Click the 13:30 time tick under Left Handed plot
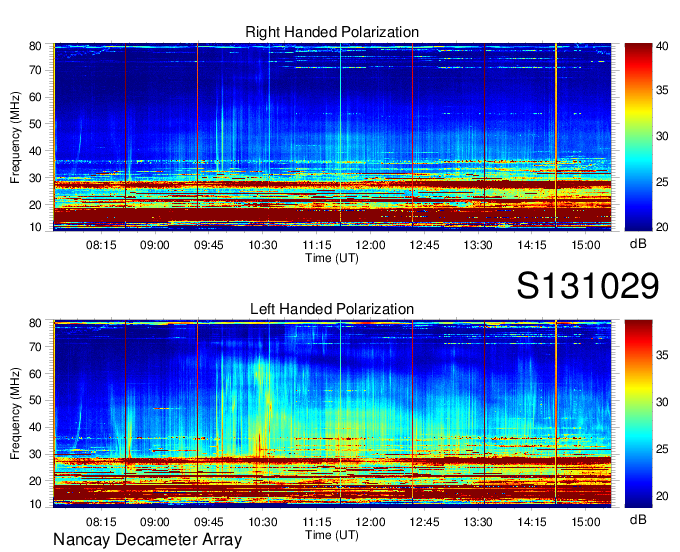Screen dimensions: 680x552 point(478,522)
